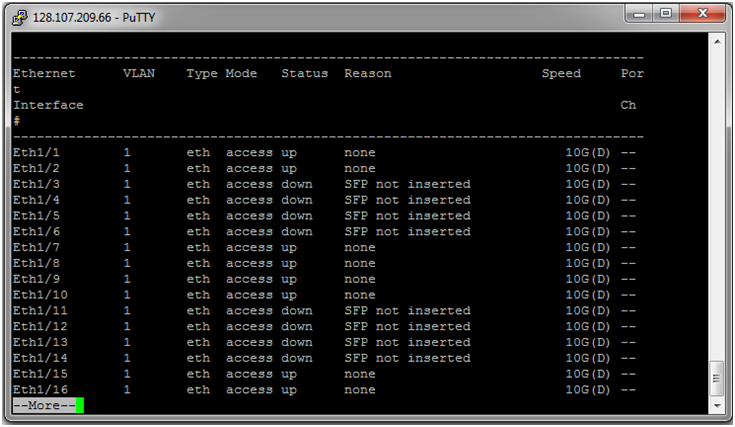735x427 pixels.
Task: Click the Reason column header
Action: [368, 74]
